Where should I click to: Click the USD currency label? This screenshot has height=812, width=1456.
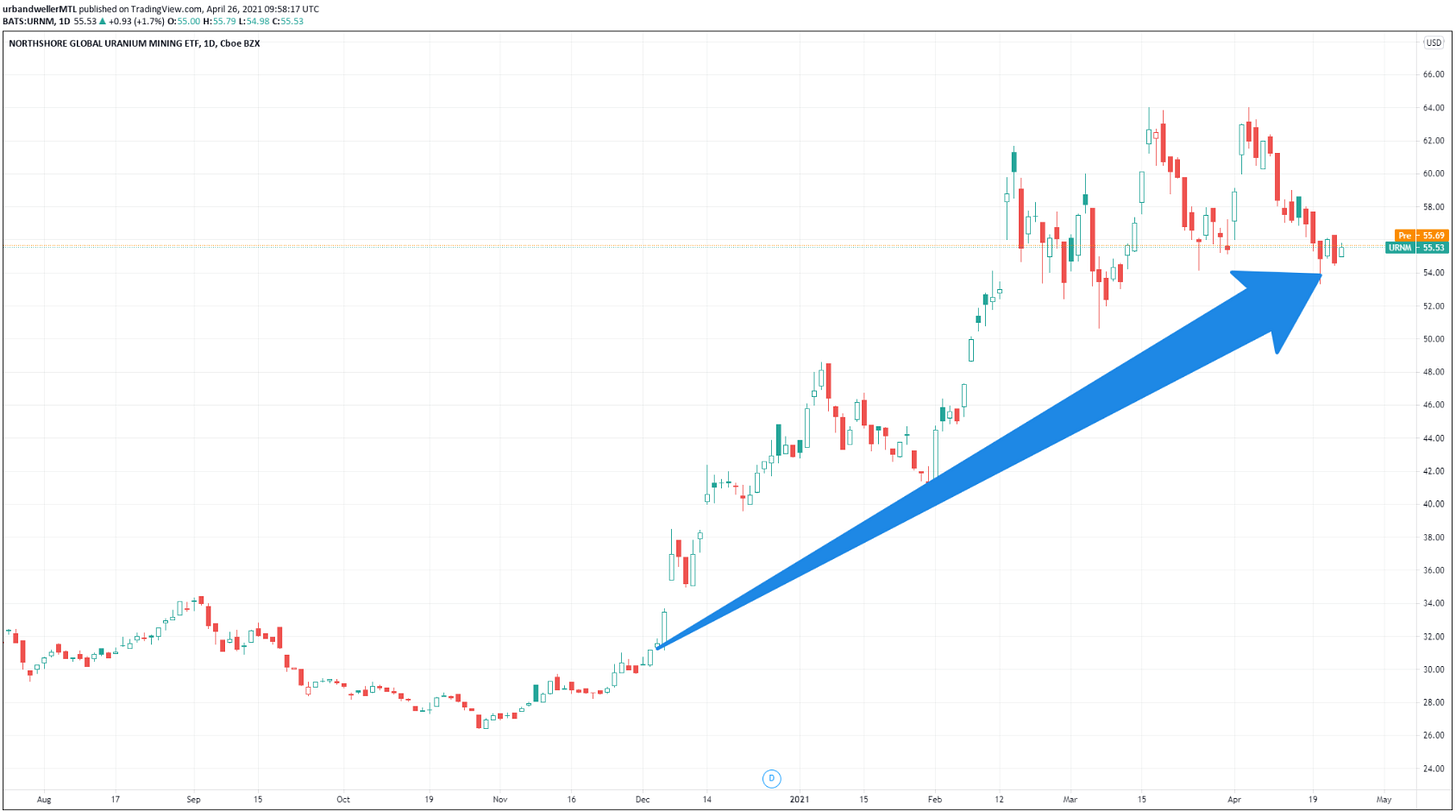coord(1433,42)
